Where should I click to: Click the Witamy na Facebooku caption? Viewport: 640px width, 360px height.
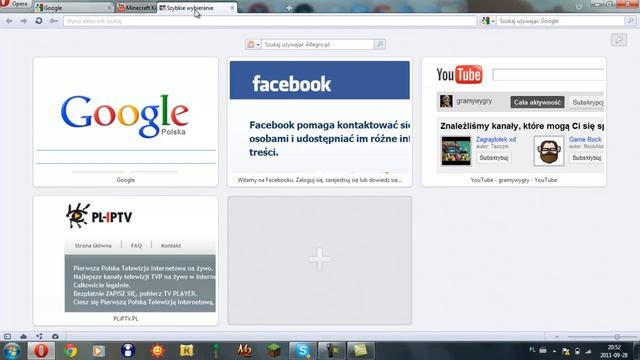click(320, 180)
